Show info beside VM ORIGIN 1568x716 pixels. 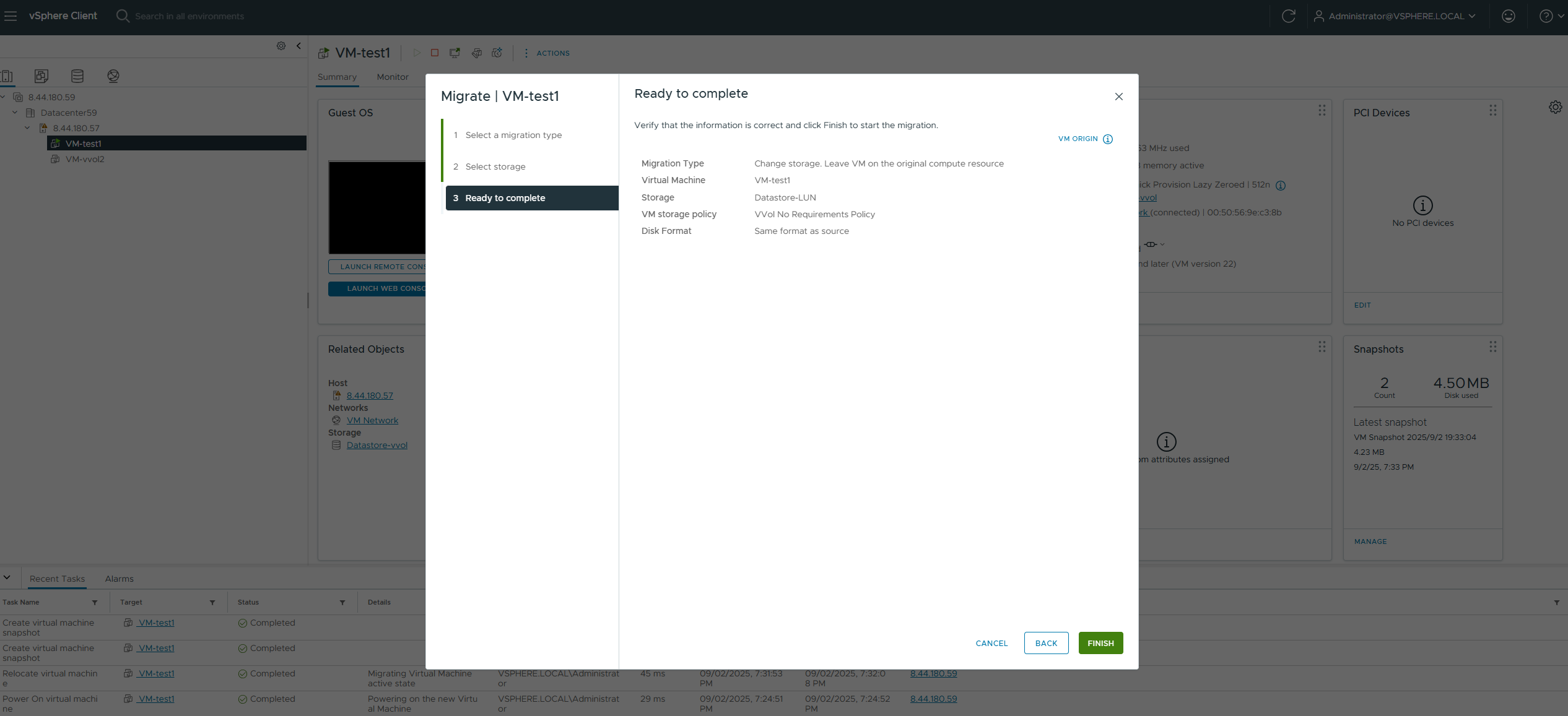[1108, 139]
